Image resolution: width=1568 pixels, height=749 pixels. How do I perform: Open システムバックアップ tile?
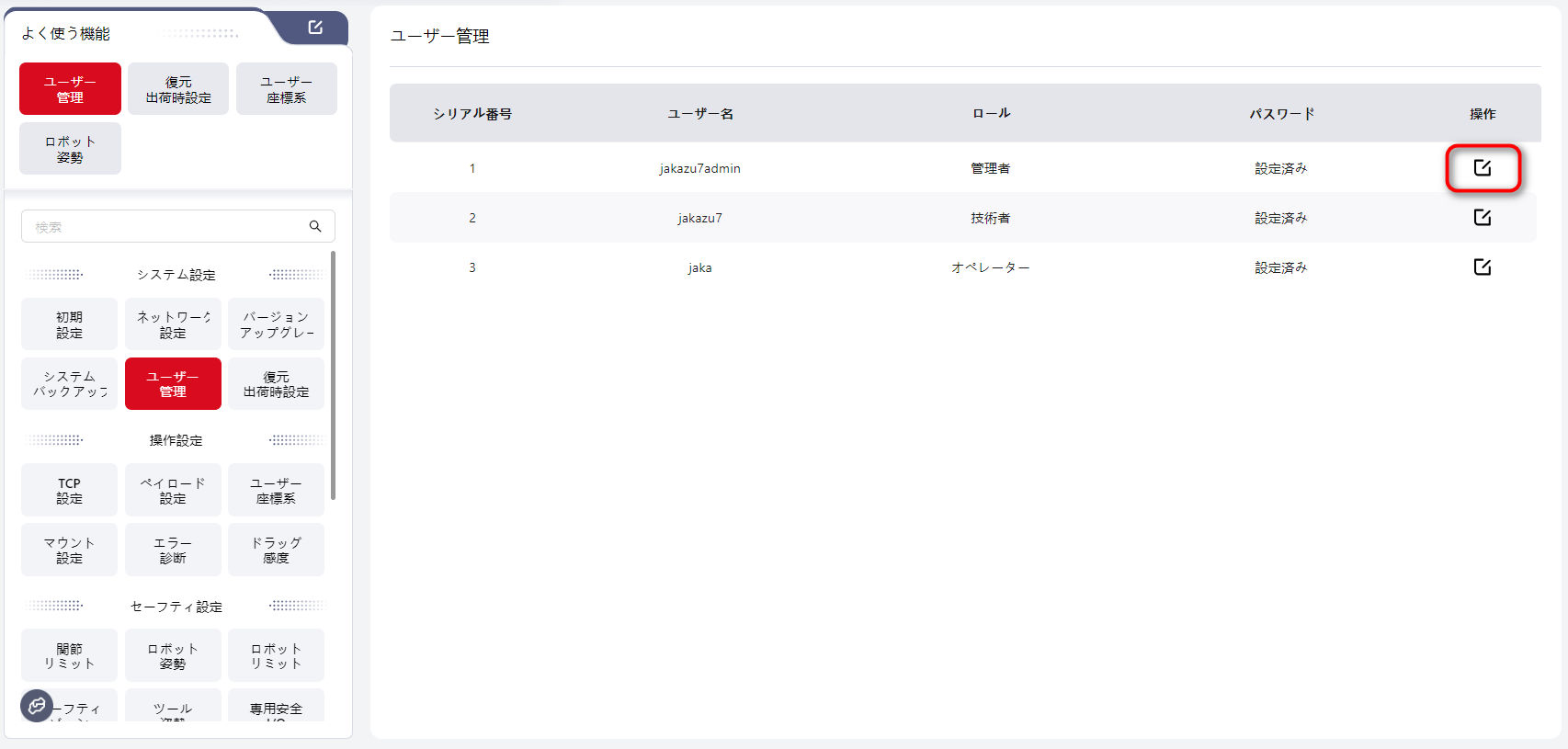(x=69, y=384)
